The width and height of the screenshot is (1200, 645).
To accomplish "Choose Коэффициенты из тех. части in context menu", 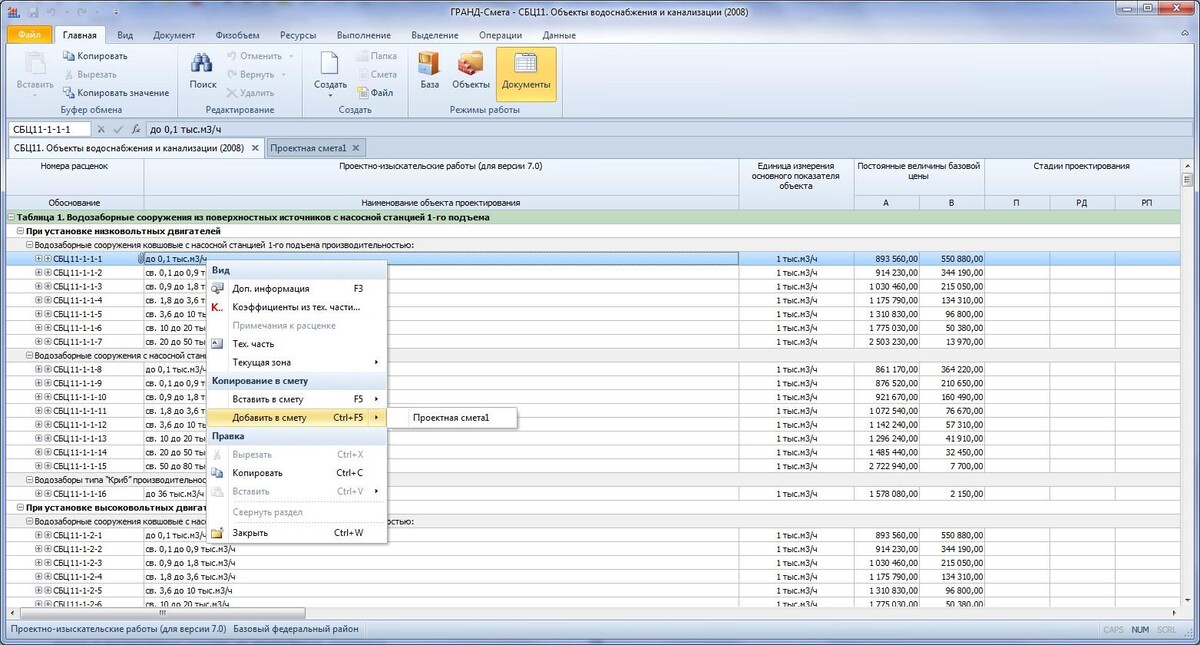I will click(x=296, y=307).
